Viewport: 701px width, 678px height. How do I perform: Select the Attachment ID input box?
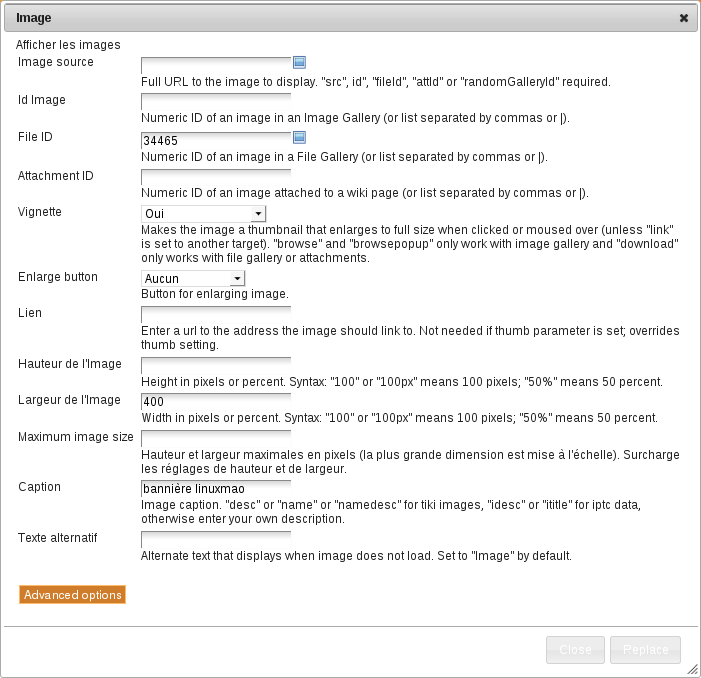coord(215,177)
